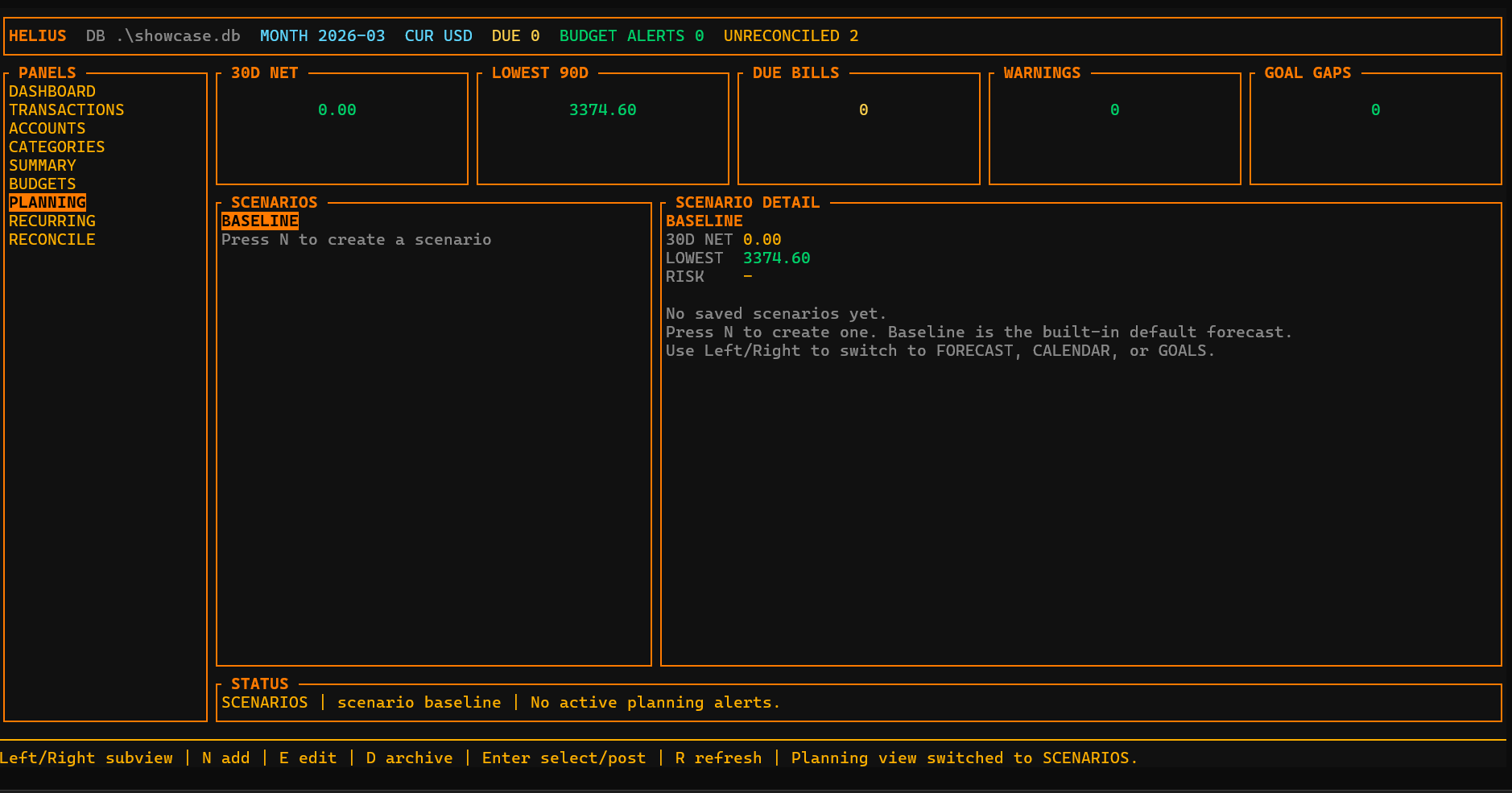Viewport: 1512px width, 793px height.
Task: Select the BASELINE scenario in list
Action: (x=260, y=221)
